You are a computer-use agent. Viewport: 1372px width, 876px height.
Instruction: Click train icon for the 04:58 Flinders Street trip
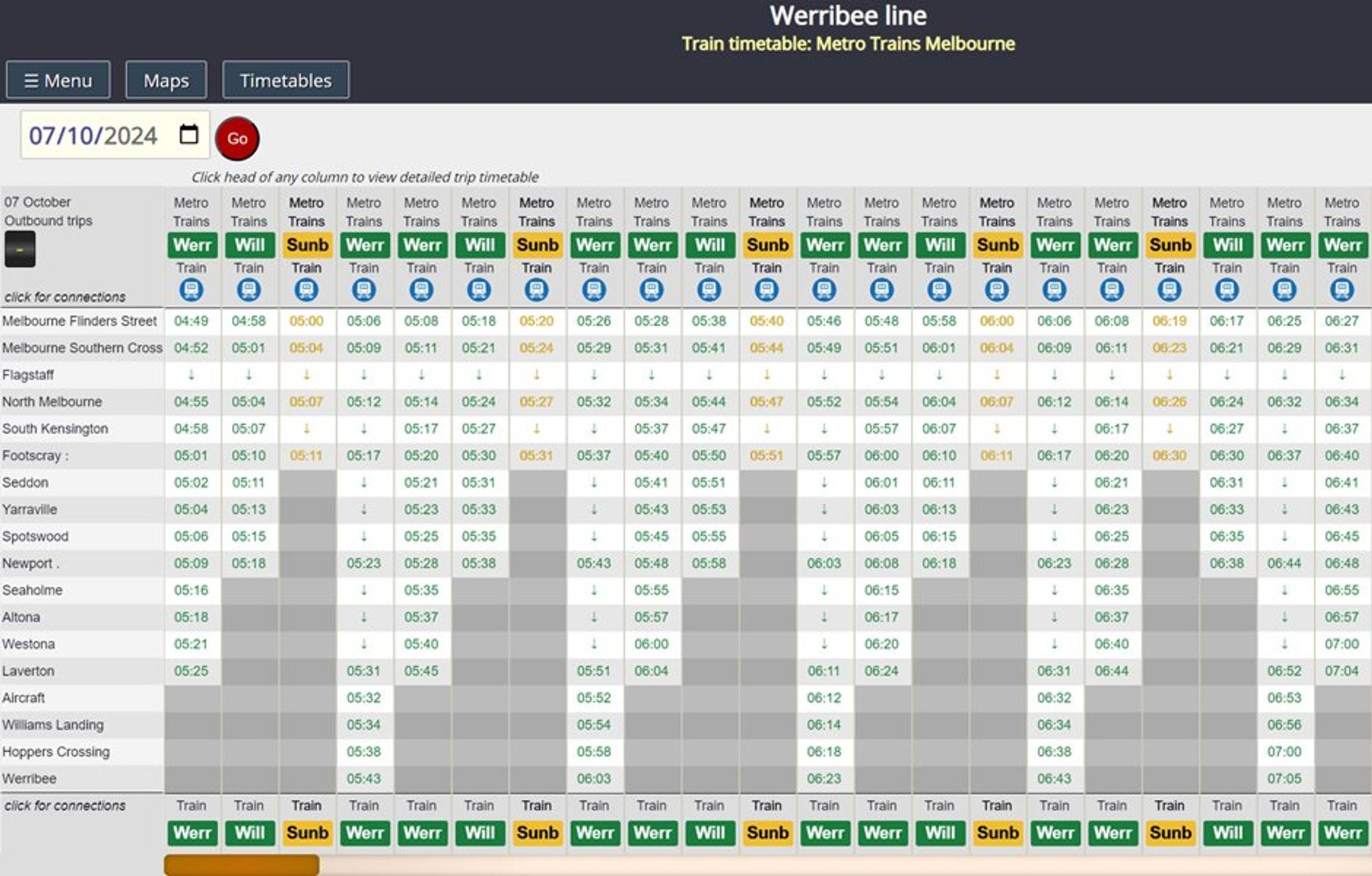(x=249, y=290)
